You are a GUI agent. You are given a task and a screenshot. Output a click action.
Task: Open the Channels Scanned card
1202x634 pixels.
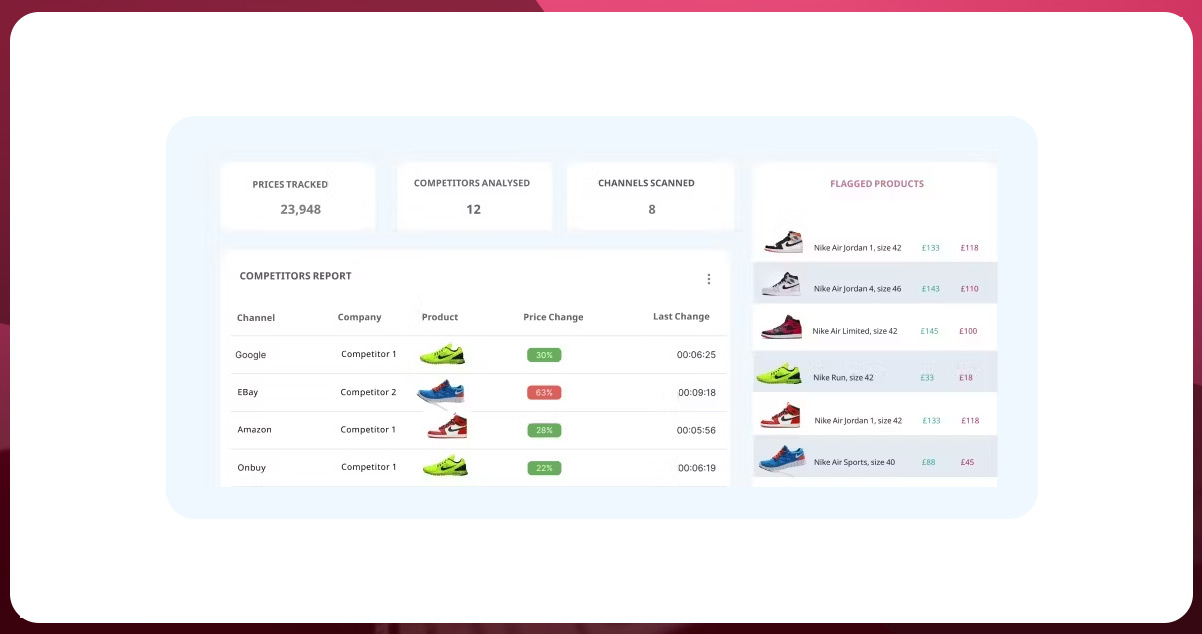click(x=651, y=197)
